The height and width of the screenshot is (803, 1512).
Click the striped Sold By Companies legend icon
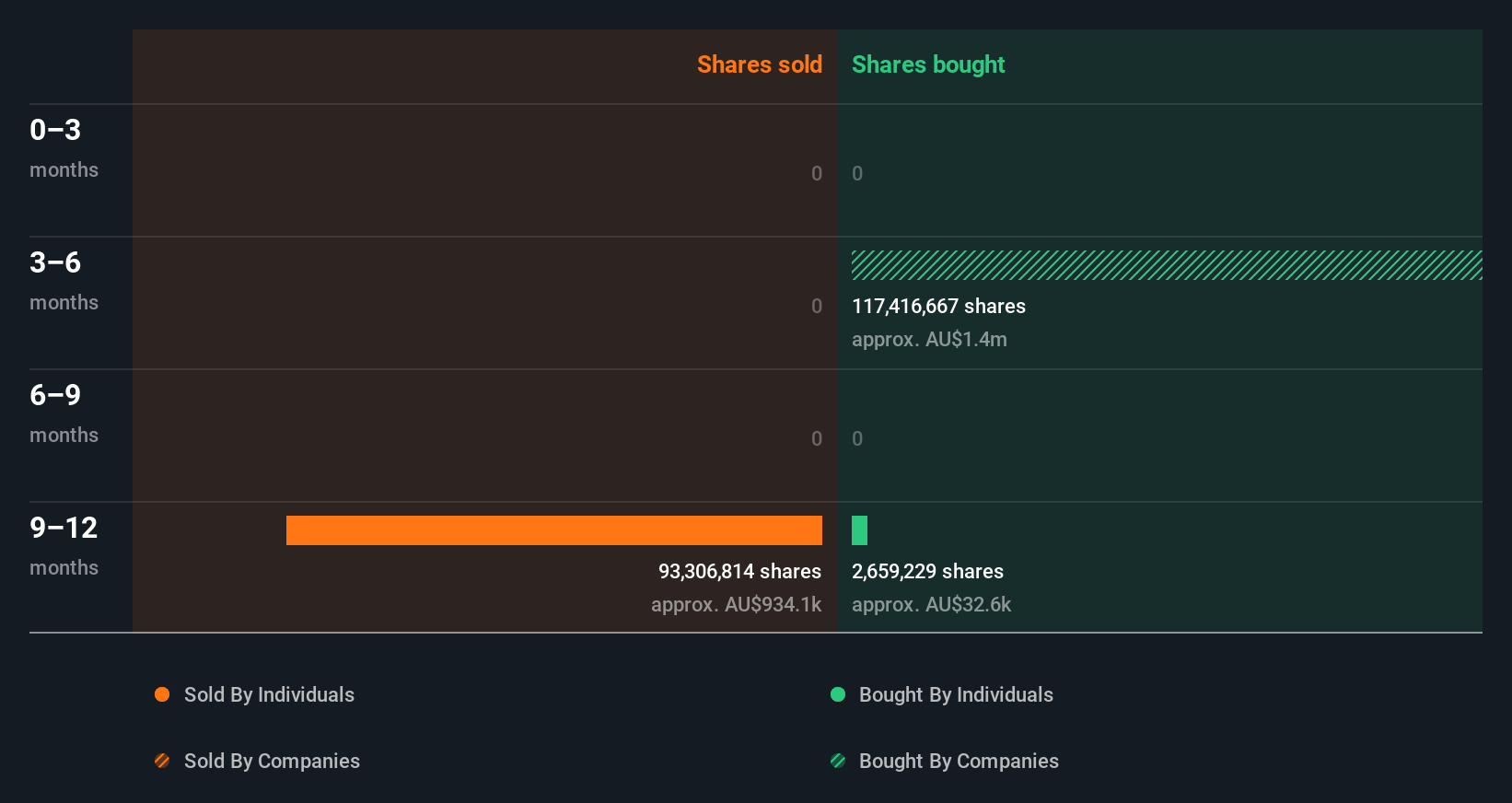tap(162, 761)
